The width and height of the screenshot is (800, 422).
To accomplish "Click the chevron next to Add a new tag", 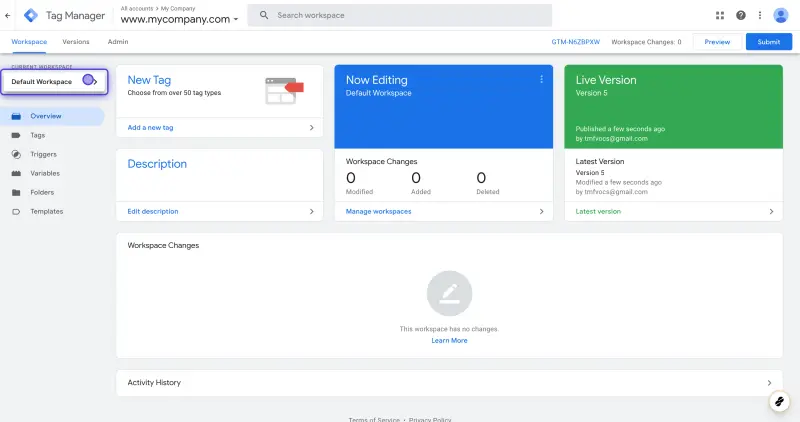I will pyautogui.click(x=312, y=128).
